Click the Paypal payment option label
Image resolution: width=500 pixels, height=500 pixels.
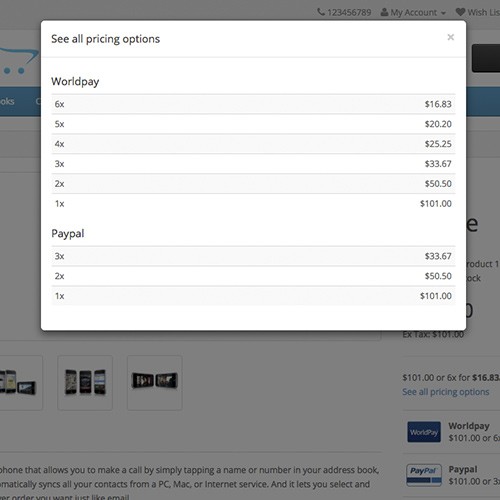point(463,469)
